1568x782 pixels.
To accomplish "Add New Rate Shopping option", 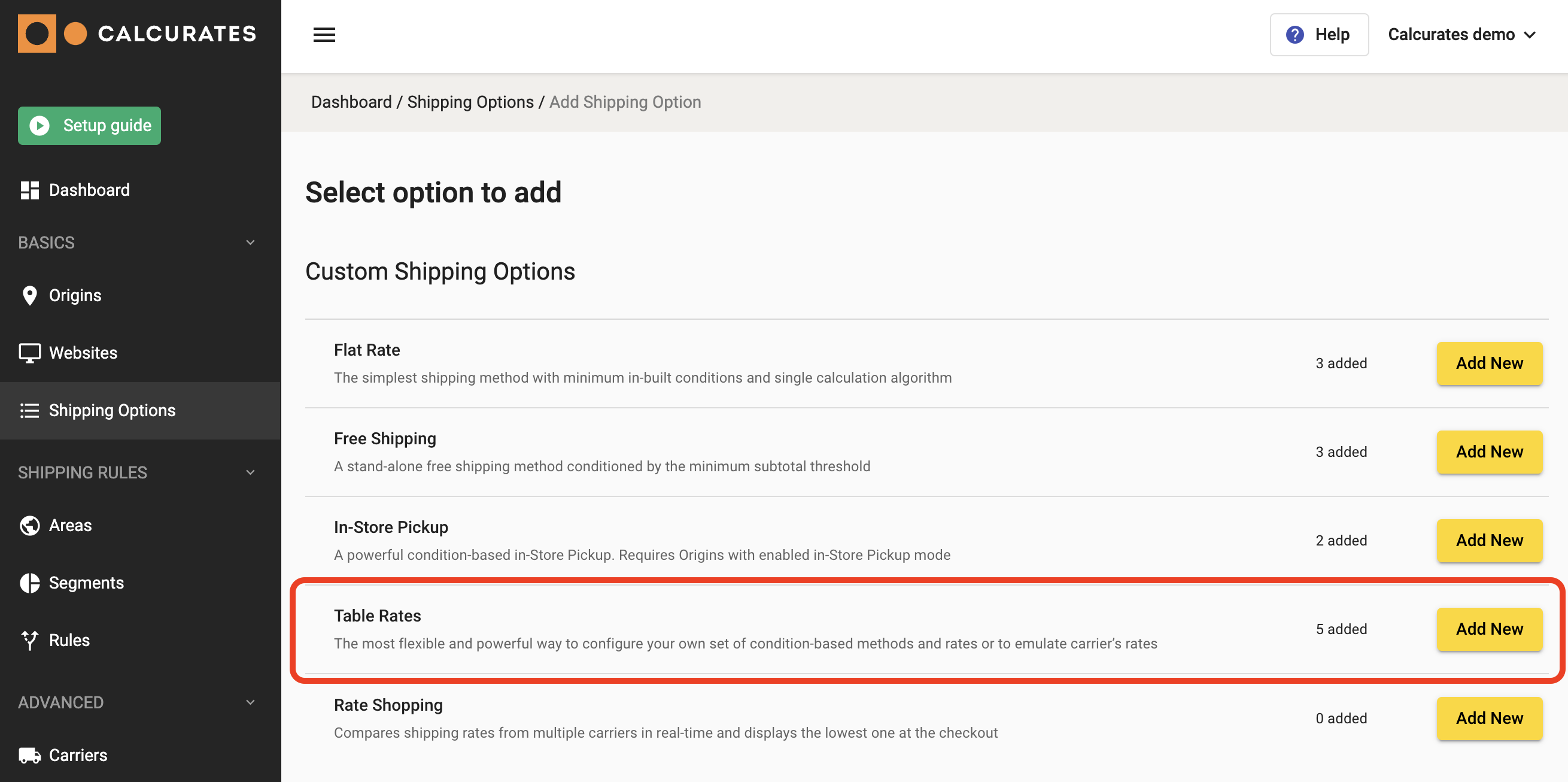I will coord(1490,718).
